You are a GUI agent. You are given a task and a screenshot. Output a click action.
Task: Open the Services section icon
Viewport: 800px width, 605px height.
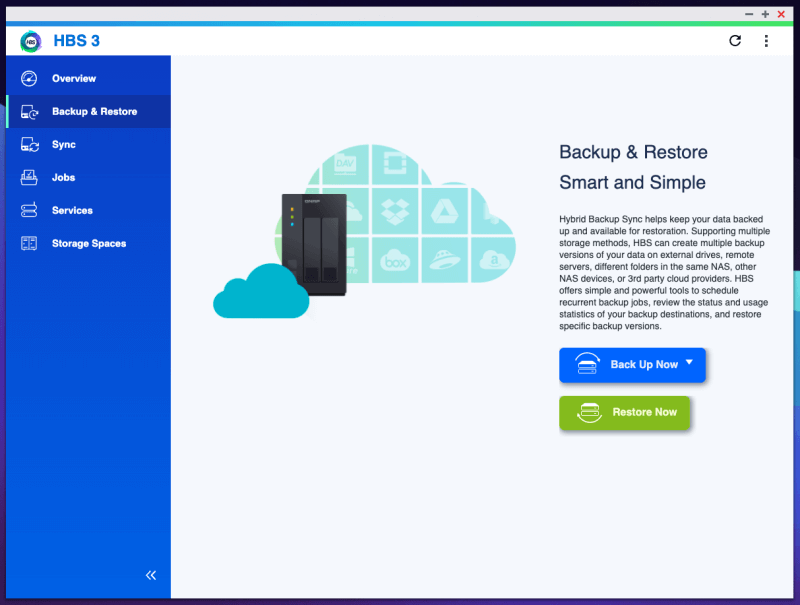tap(29, 211)
